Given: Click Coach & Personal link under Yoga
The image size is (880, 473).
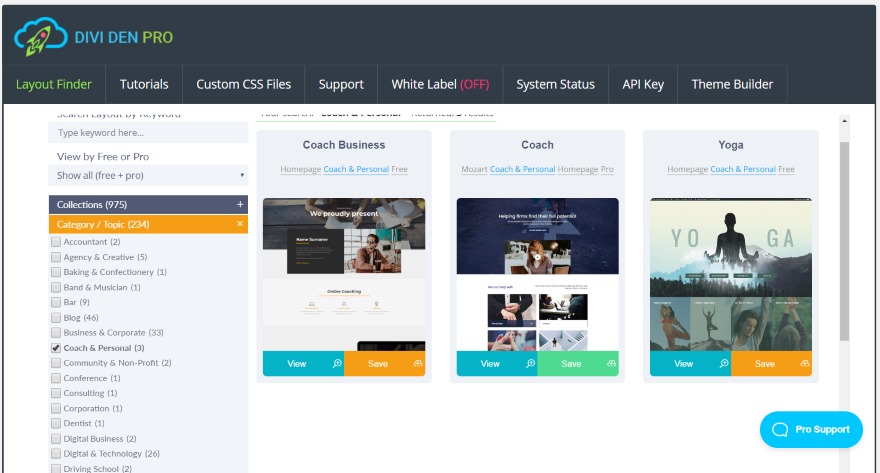Looking at the screenshot, I should pyautogui.click(x=743, y=169).
